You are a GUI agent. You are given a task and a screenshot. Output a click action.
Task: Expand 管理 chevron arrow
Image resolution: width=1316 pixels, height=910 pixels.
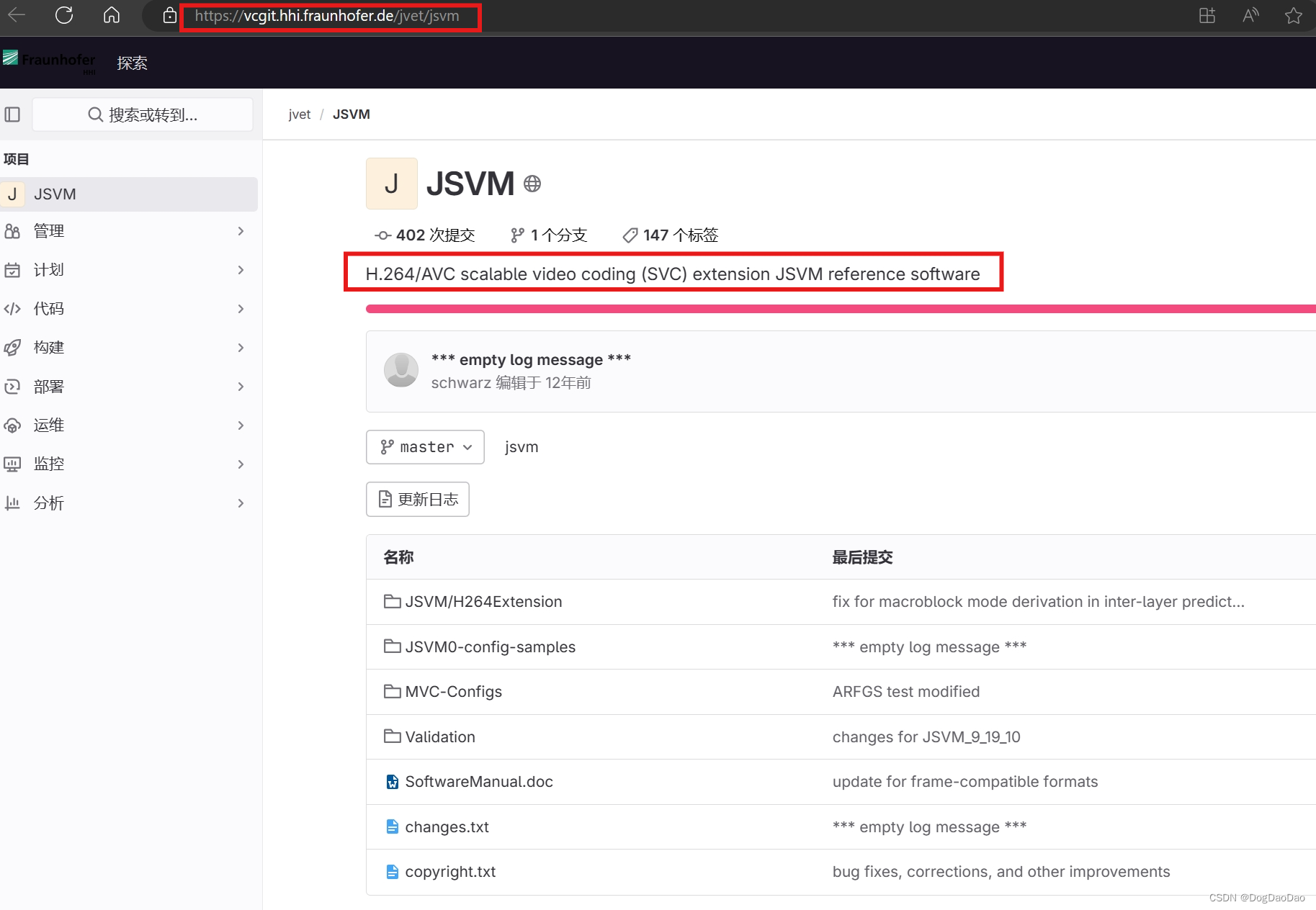(241, 231)
